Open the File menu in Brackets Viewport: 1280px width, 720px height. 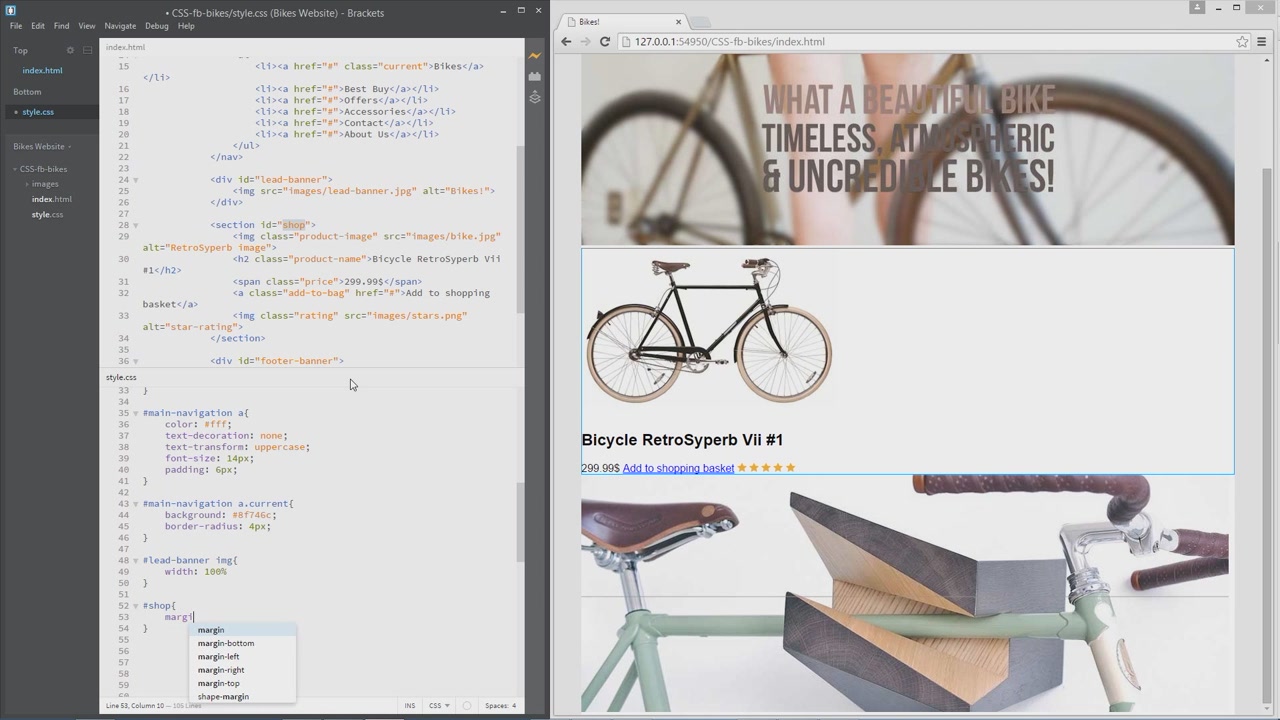point(16,26)
